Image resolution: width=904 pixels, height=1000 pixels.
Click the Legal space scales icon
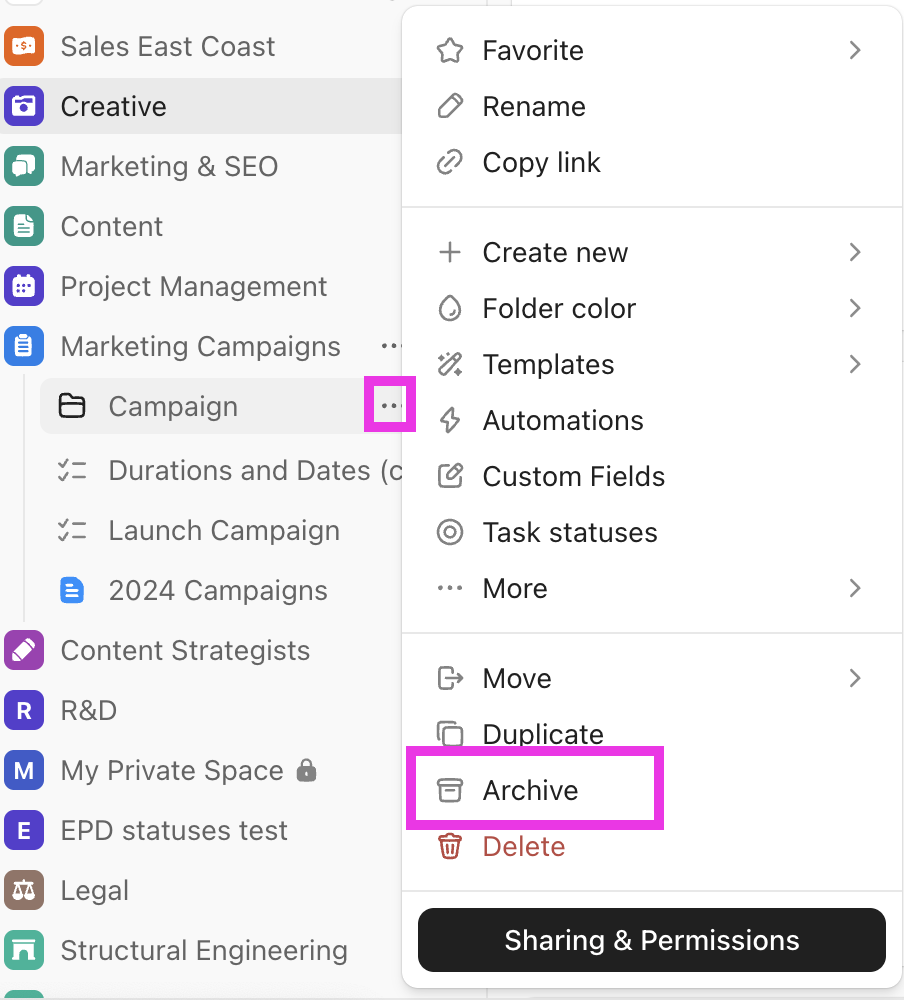tap(24, 890)
